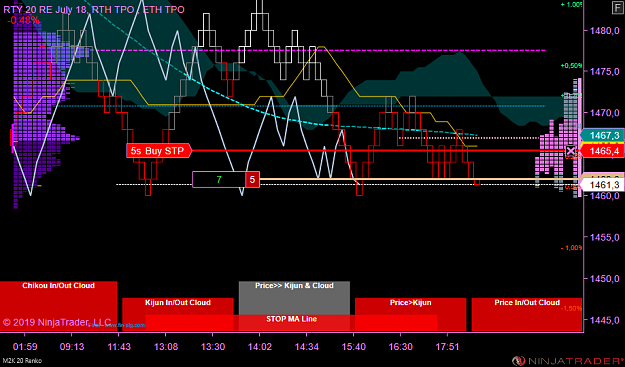
Task: Click the red position quantity box 5
Action: [x=252, y=179]
